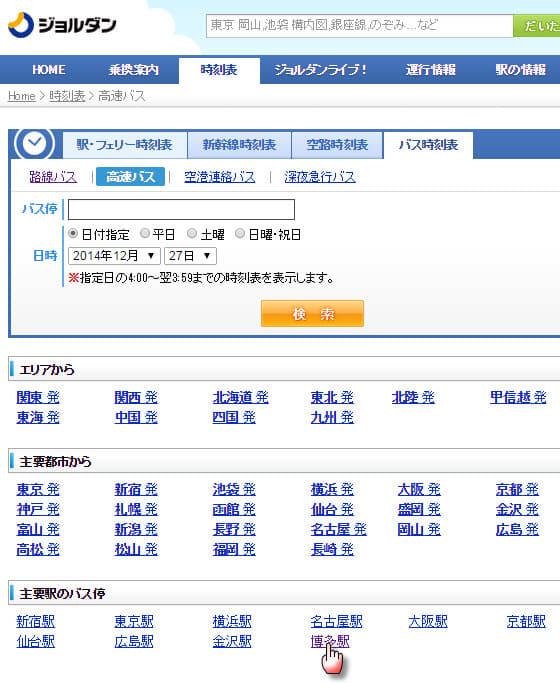Click the 時刻表 breadcrumb link

(x=67, y=96)
